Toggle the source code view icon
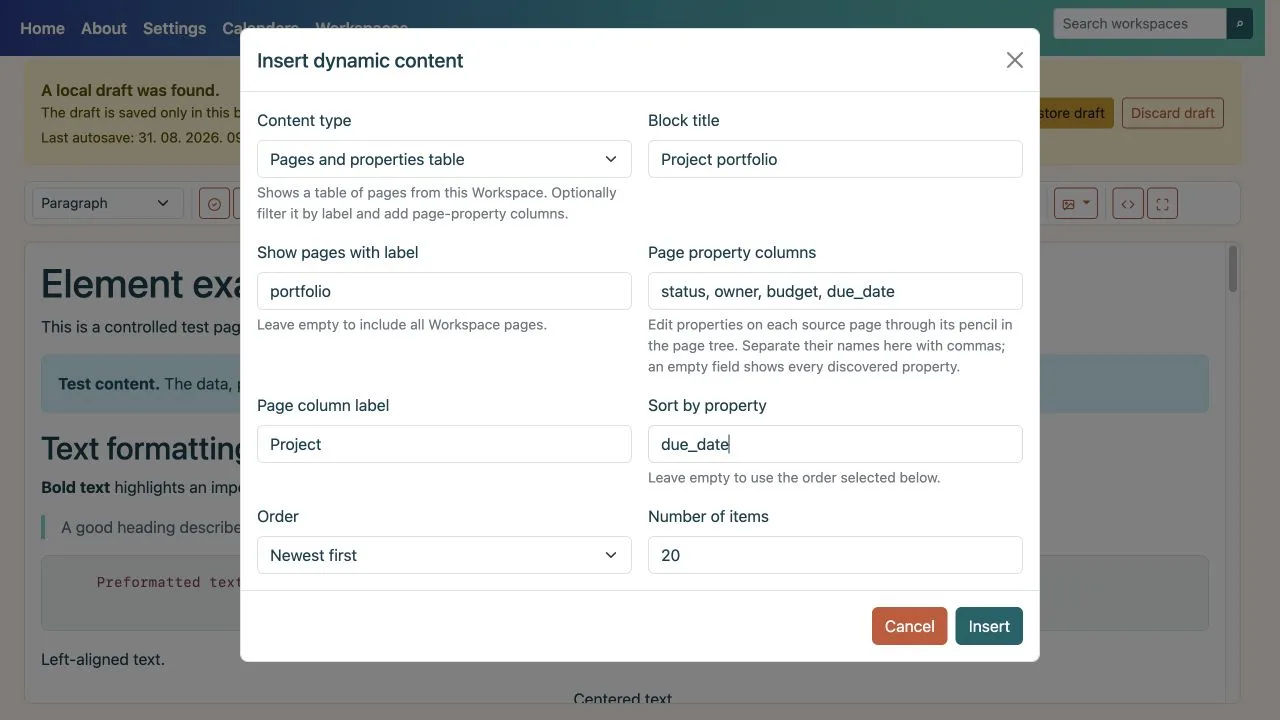This screenshot has width=1280, height=720. point(1128,204)
